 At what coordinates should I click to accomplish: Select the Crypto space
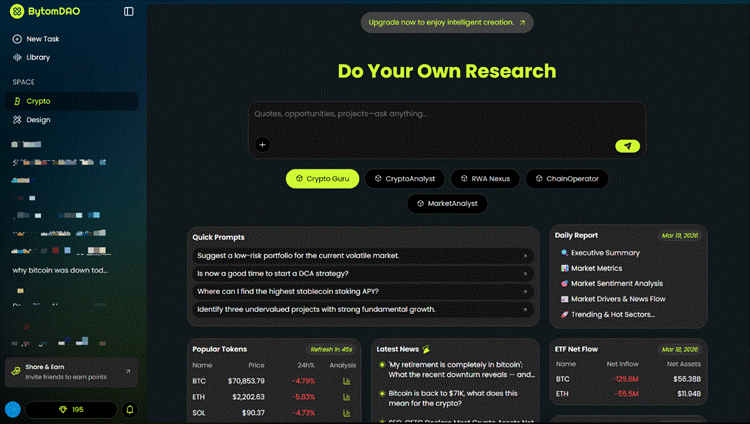pos(72,101)
